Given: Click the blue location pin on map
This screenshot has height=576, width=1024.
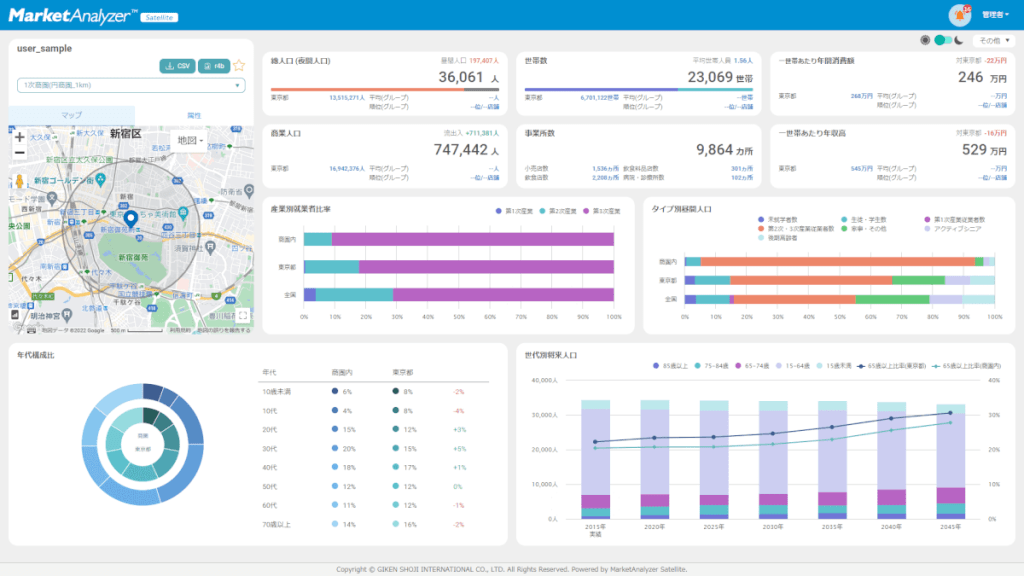Looking at the screenshot, I should coord(131,219).
